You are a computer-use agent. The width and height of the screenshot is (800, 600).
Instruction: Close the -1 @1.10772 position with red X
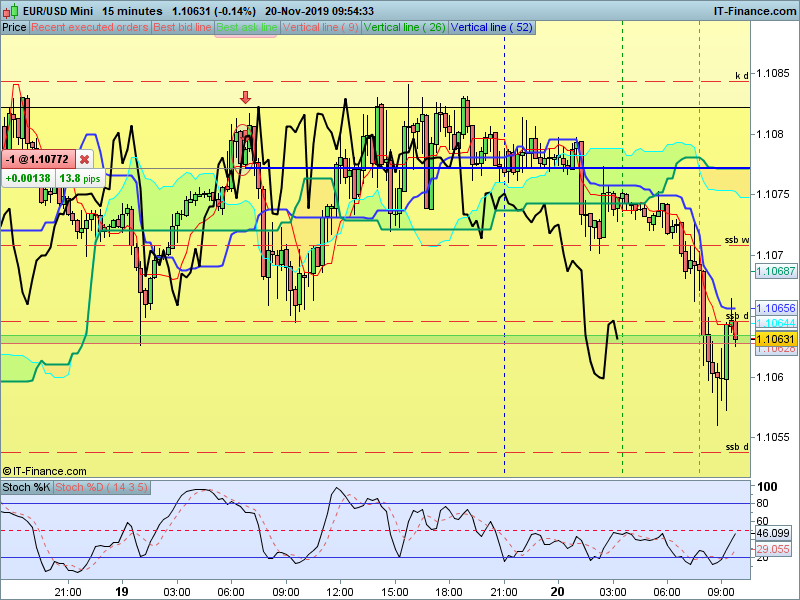click(x=84, y=159)
